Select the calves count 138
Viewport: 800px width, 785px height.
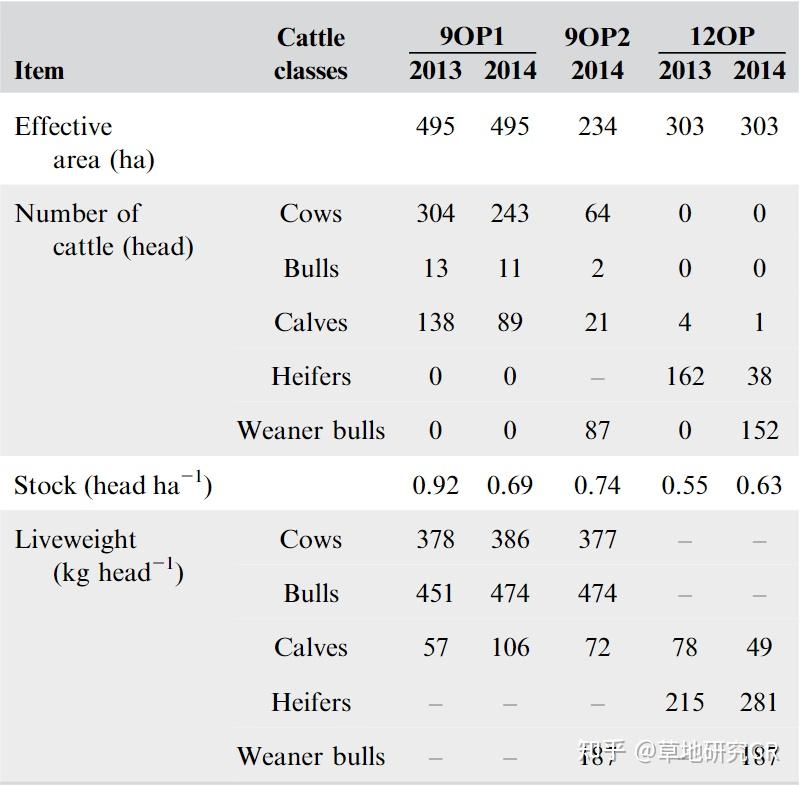pyautogui.click(x=435, y=323)
